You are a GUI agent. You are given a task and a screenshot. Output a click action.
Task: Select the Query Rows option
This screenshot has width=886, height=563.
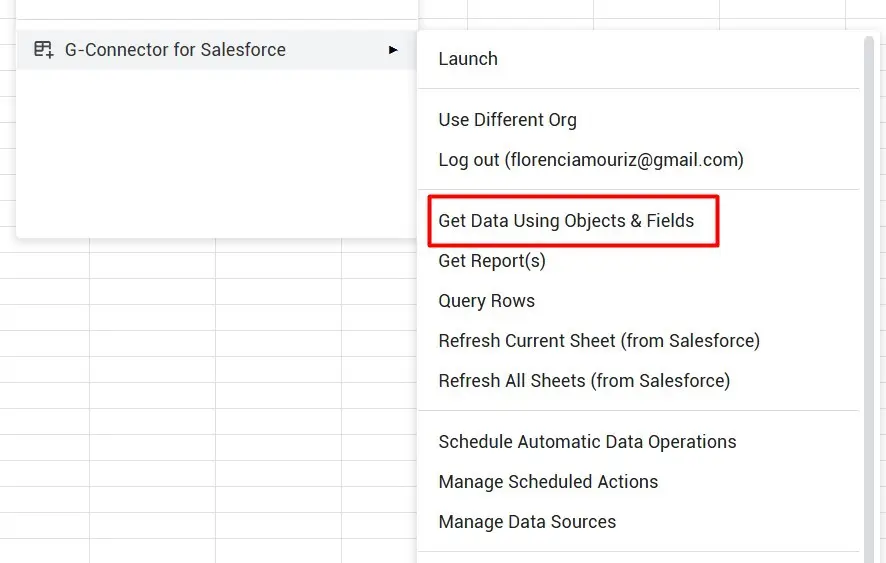pyautogui.click(x=486, y=301)
